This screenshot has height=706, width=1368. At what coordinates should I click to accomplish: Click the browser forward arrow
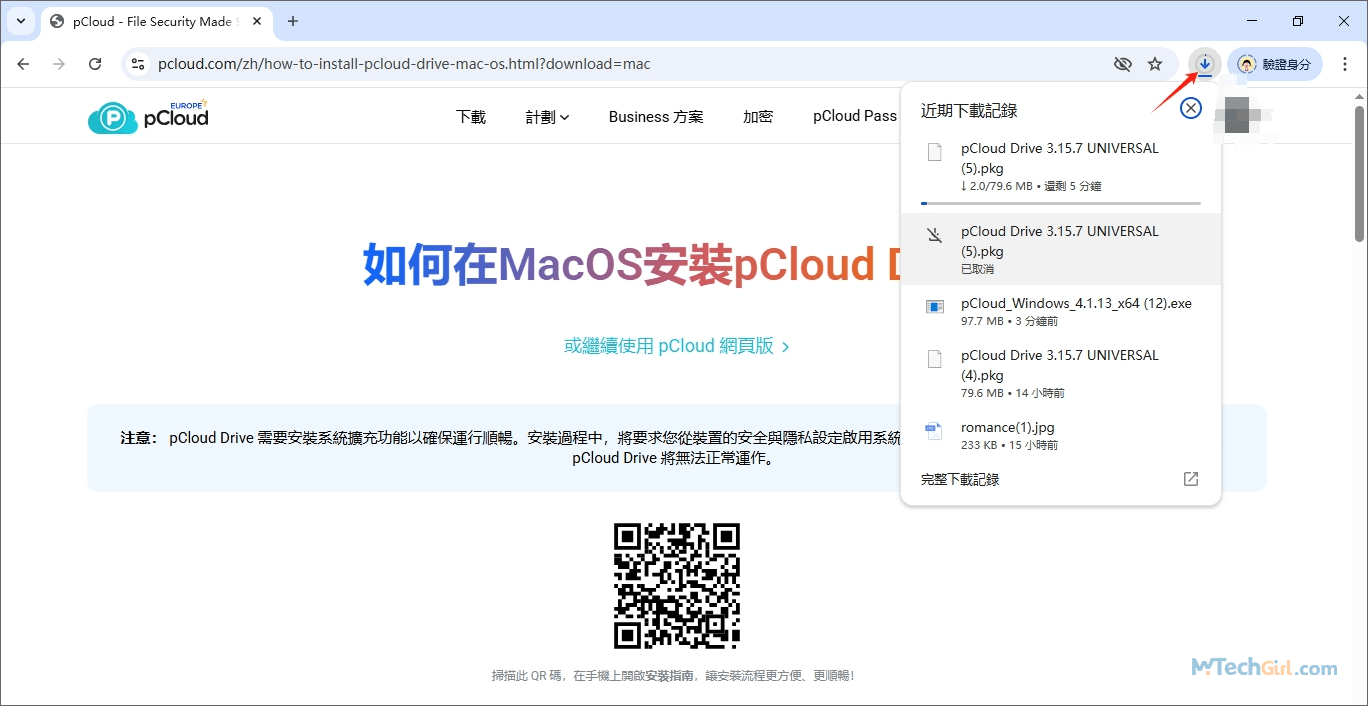[x=59, y=64]
